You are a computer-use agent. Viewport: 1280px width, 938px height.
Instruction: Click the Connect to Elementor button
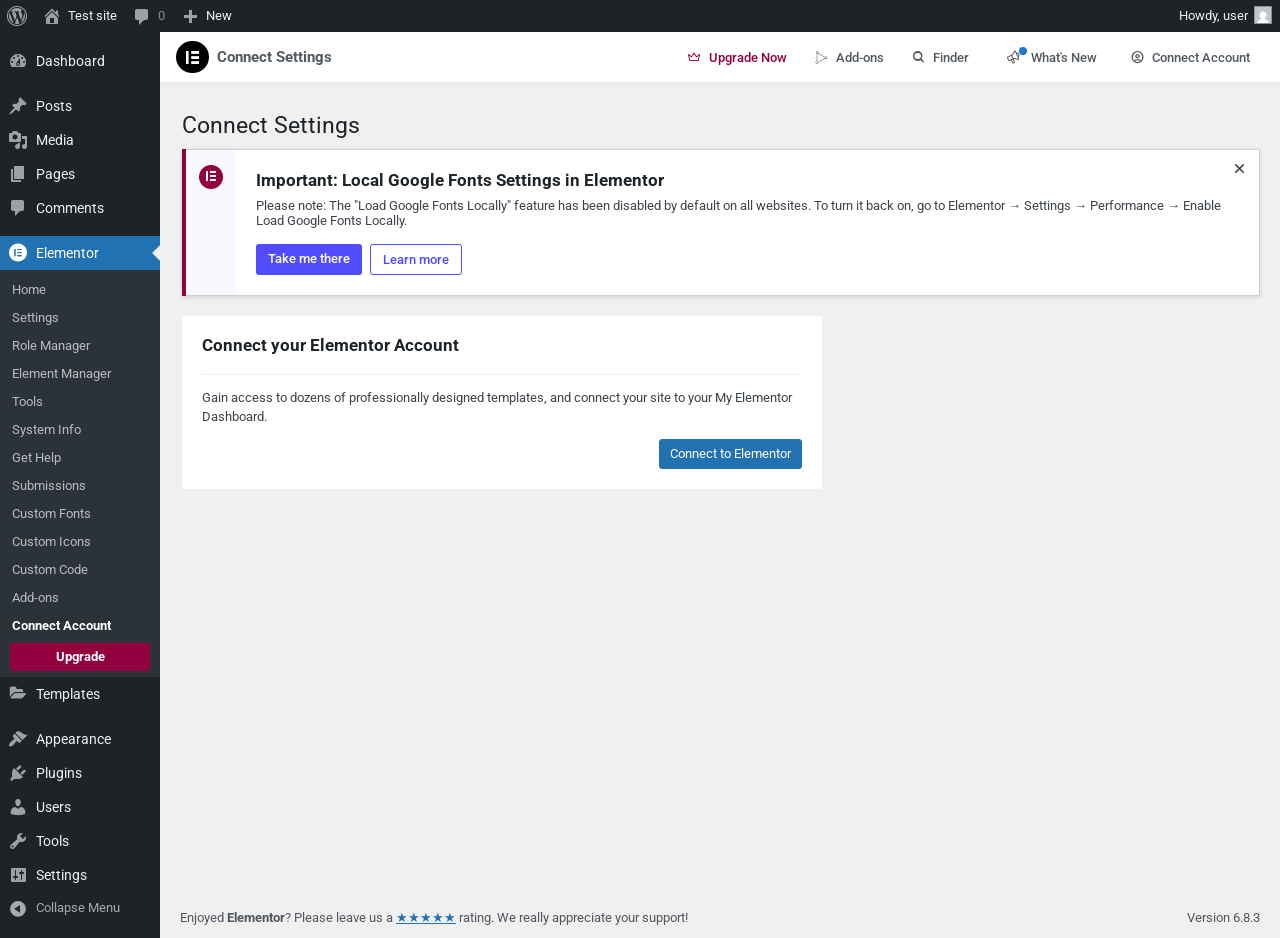click(x=730, y=454)
